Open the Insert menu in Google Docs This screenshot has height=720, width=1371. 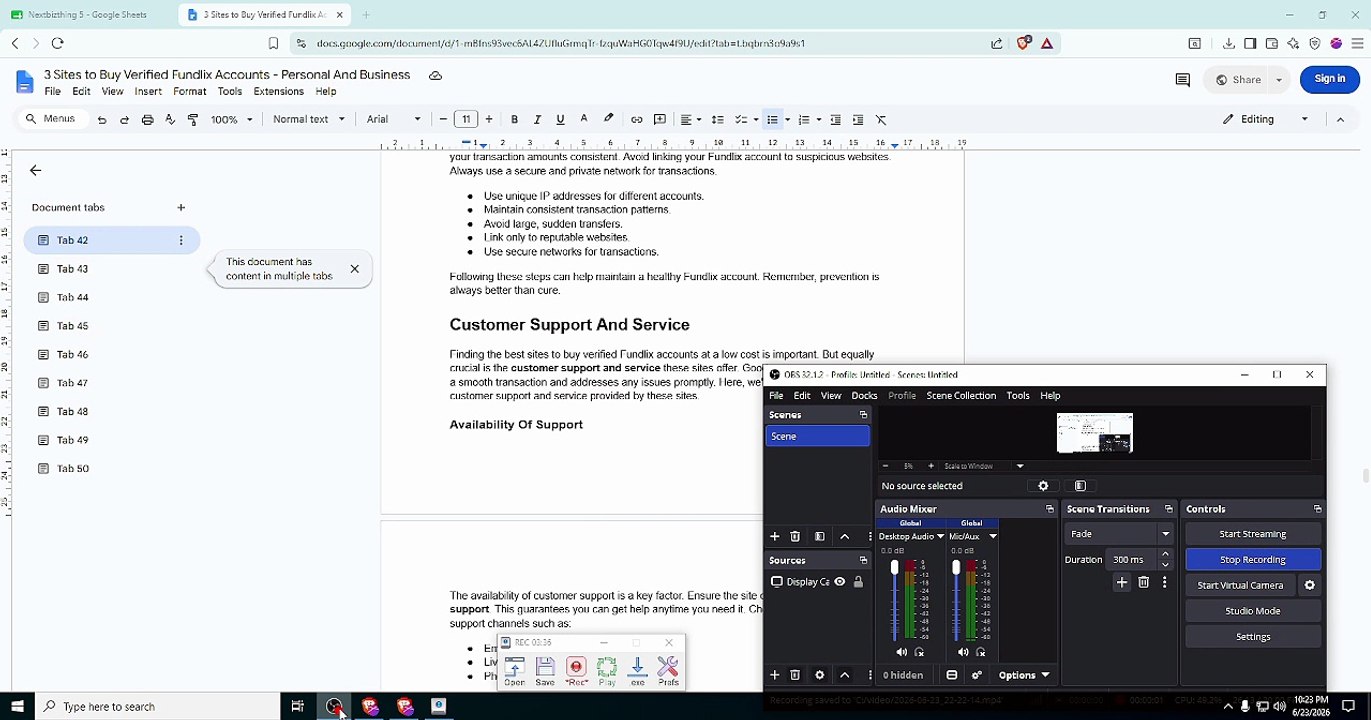pyautogui.click(x=148, y=92)
